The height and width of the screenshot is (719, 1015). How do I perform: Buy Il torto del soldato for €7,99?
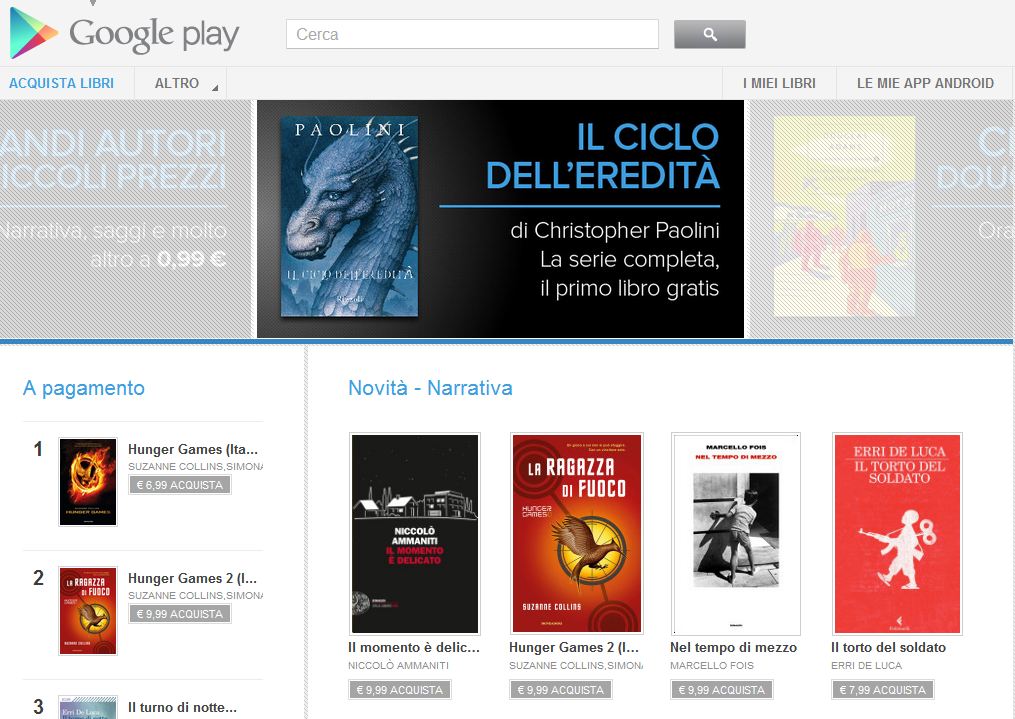pyautogui.click(x=881, y=690)
